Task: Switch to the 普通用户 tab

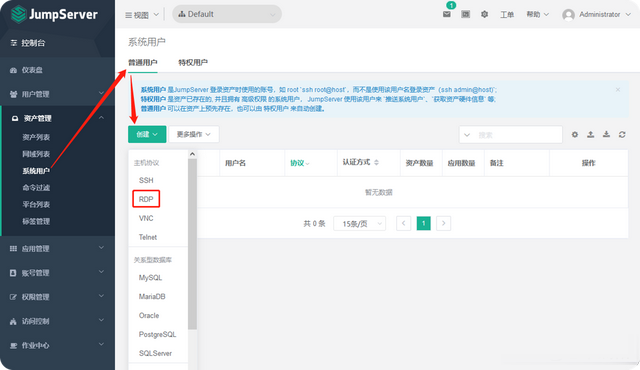Action: pyautogui.click(x=142, y=62)
